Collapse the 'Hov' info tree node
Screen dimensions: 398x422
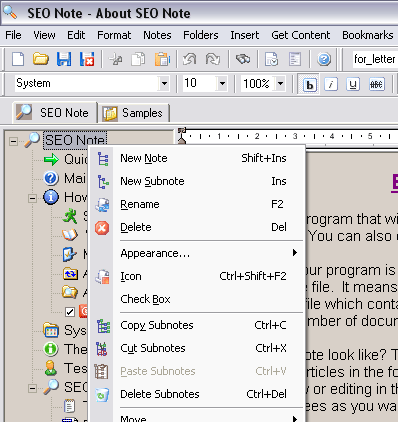click(32, 198)
